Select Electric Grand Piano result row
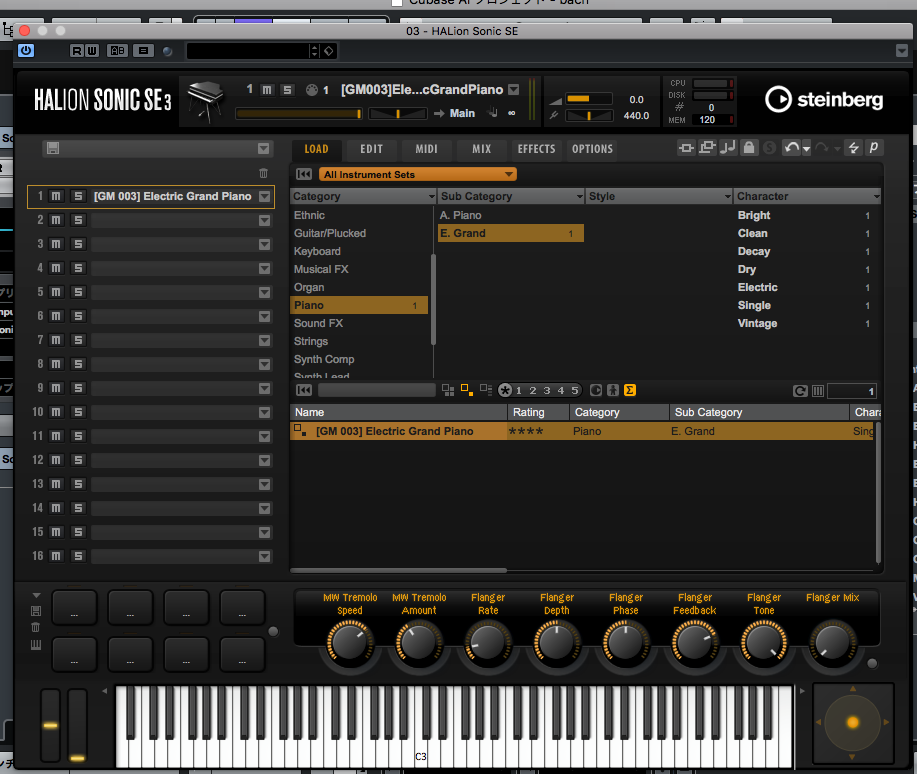The height and width of the screenshot is (774, 917). [582, 431]
